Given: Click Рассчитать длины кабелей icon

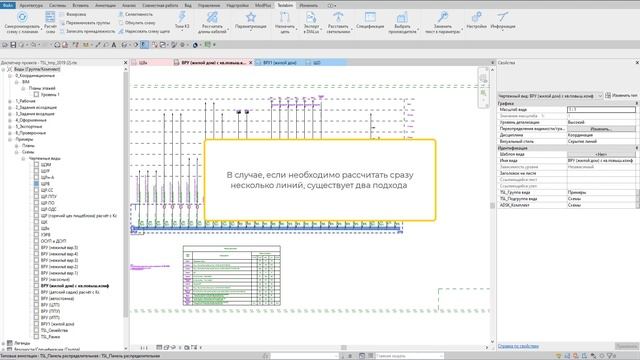Looking at the screenshot, I should click(212, 17).
